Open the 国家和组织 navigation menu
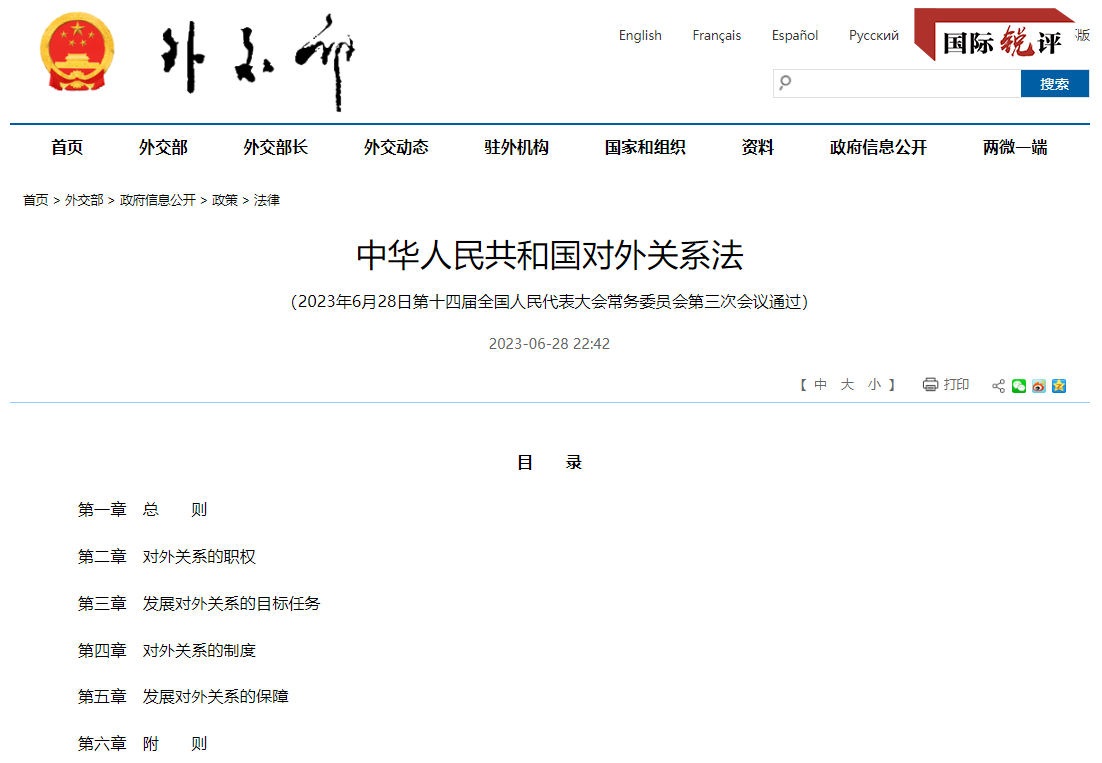This screenshot has width=1102, height=763. pyautogui.click(x=645, y=148)
